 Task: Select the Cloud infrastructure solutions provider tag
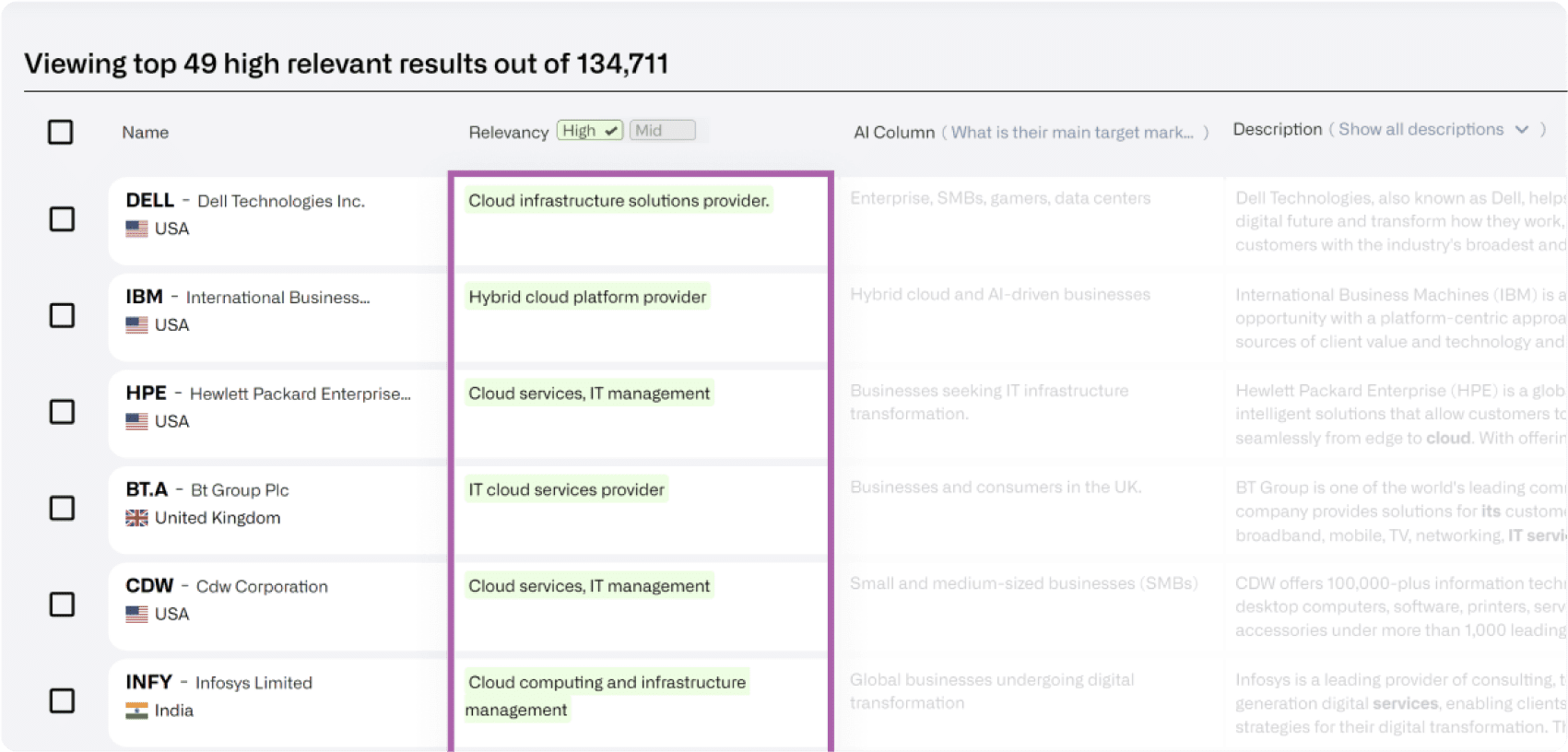619,201
